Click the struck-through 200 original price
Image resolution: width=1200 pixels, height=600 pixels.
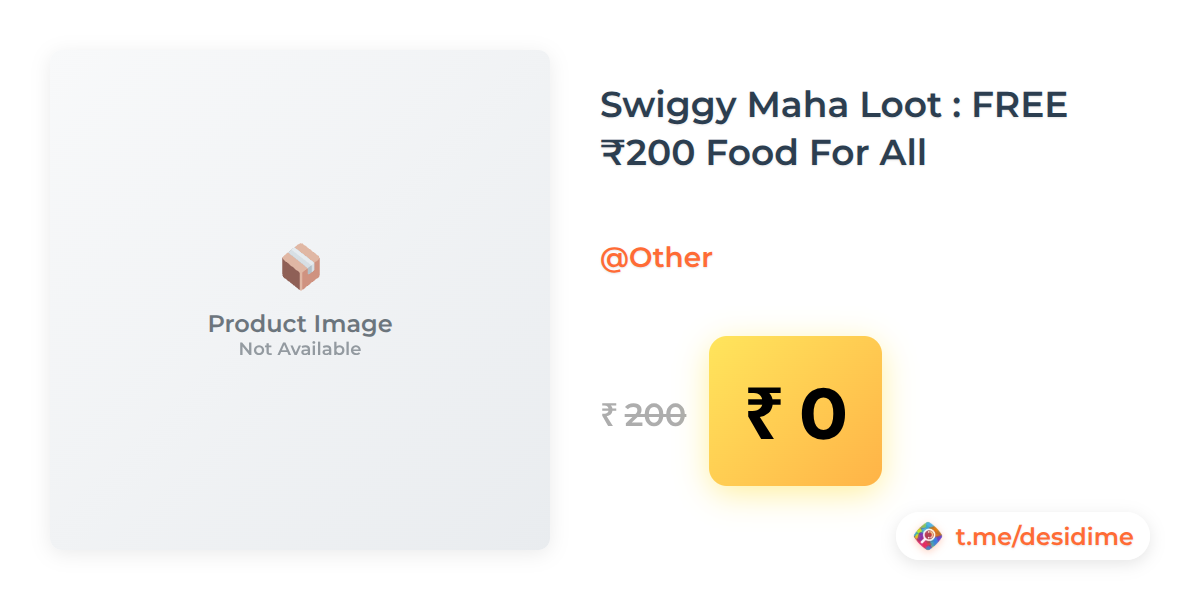(655, 414)
